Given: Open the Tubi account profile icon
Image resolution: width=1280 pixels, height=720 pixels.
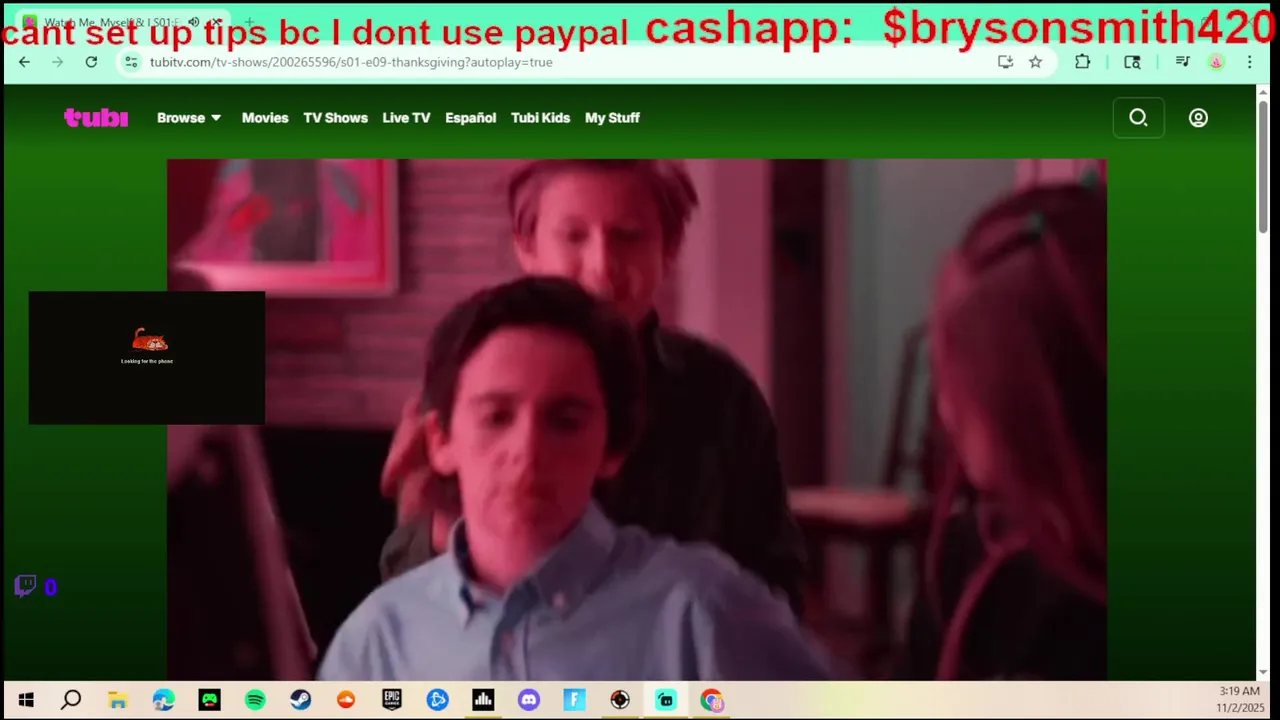Looking at the screenshot, I should pos(1198,118).
